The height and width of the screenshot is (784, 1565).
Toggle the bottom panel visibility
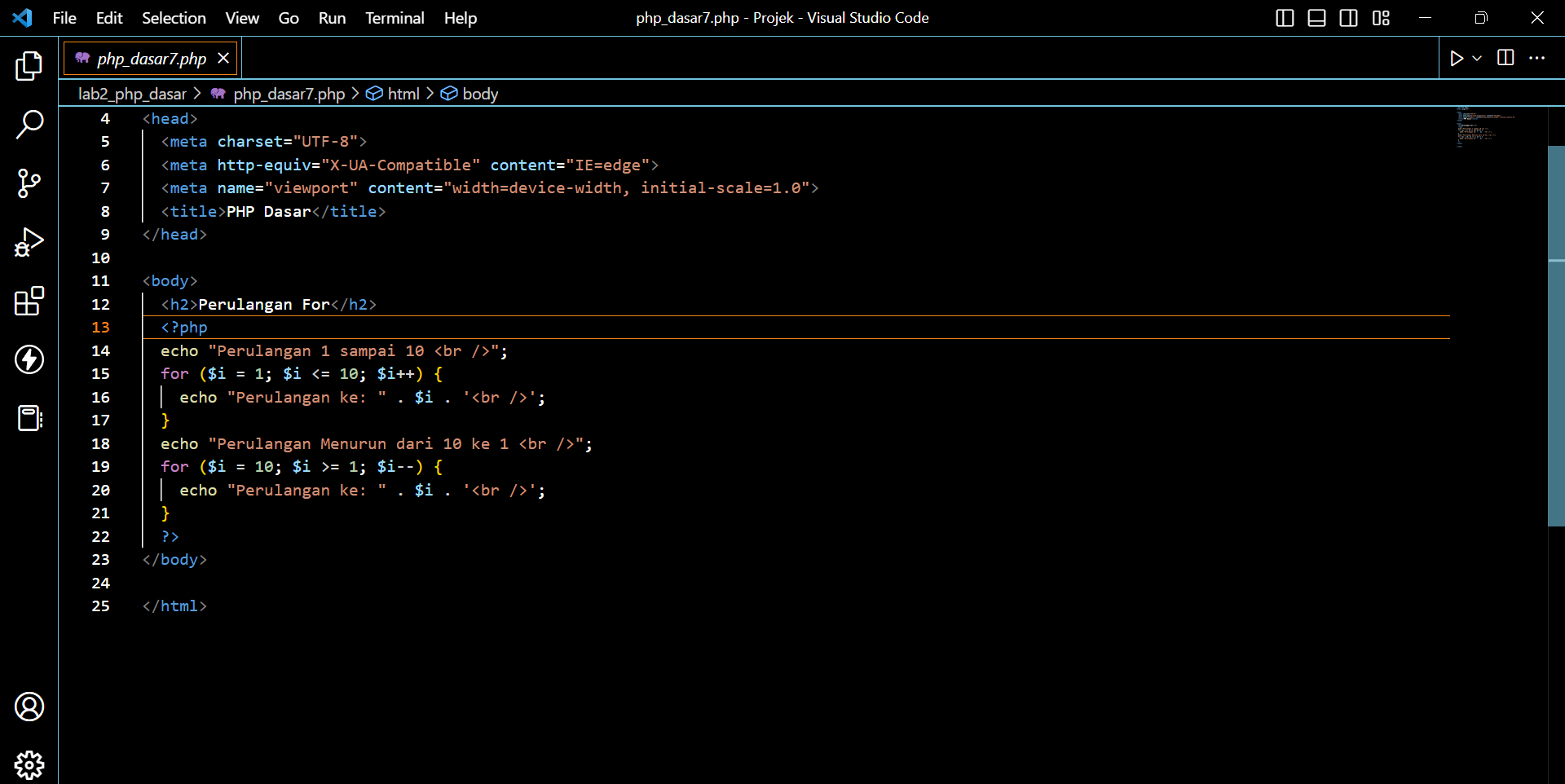pyautogui.click(x=1316, y=18)
